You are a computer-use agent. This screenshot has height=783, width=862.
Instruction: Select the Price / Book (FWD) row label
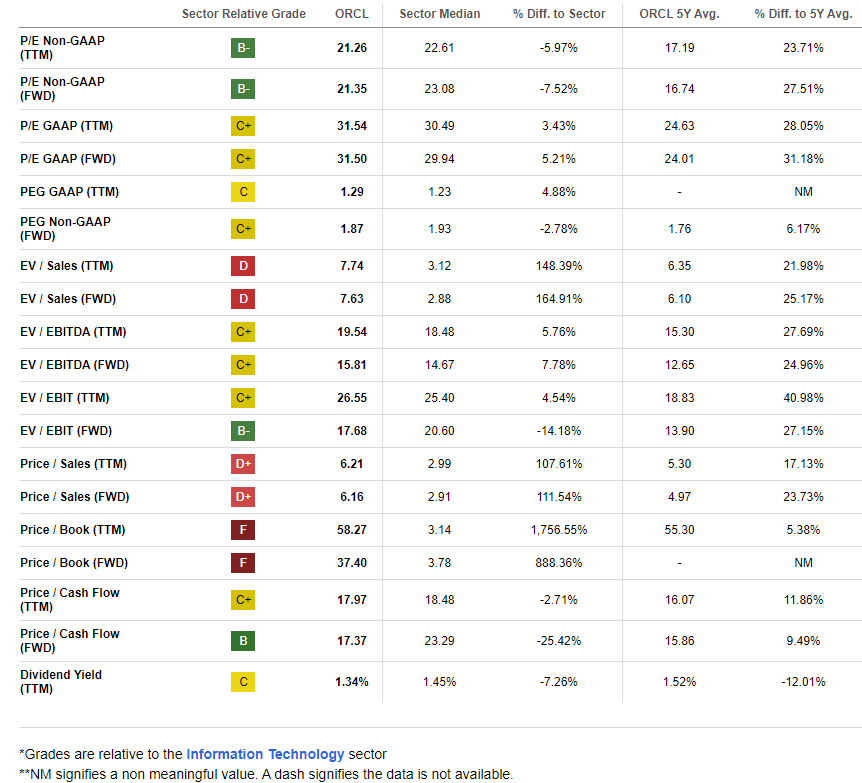tap(74, 563)
